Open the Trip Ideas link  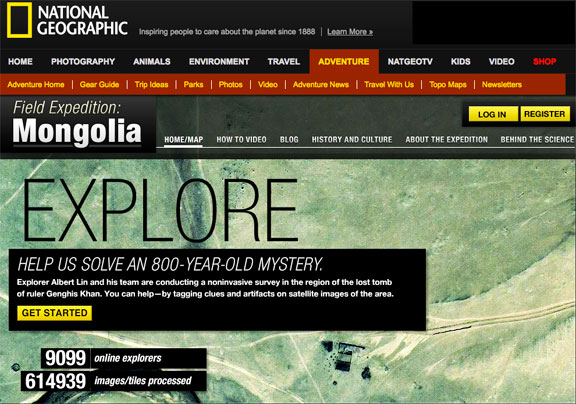click(x=151, y=85)
